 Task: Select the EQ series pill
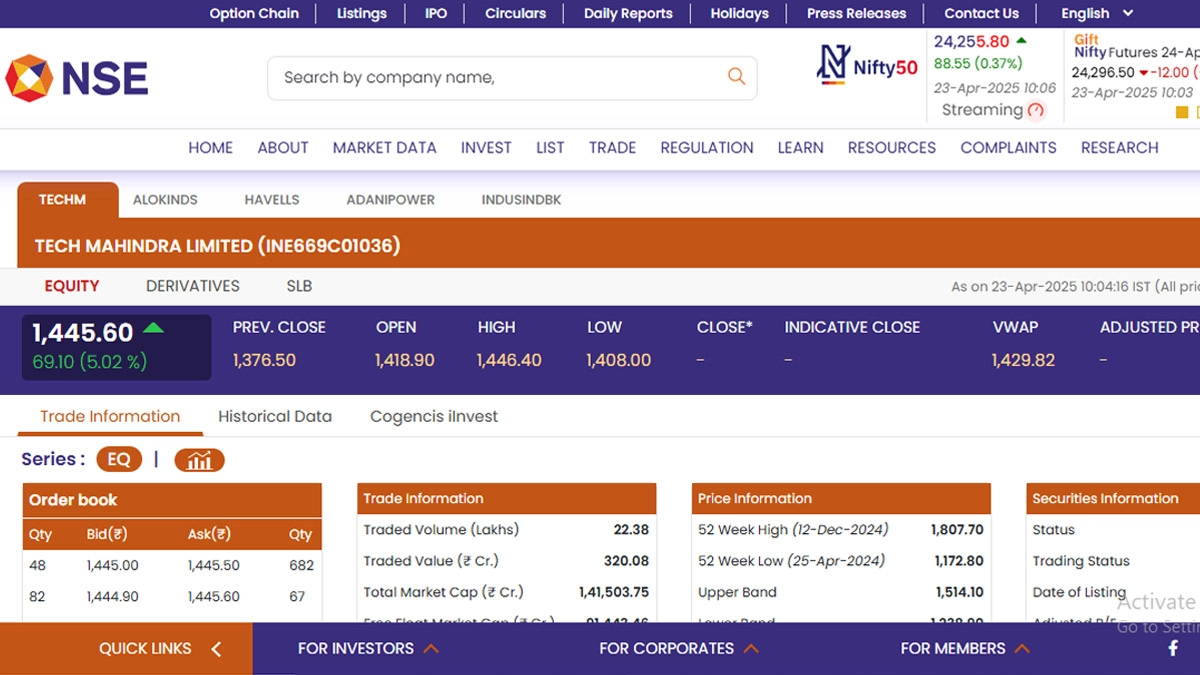point(119,460)
